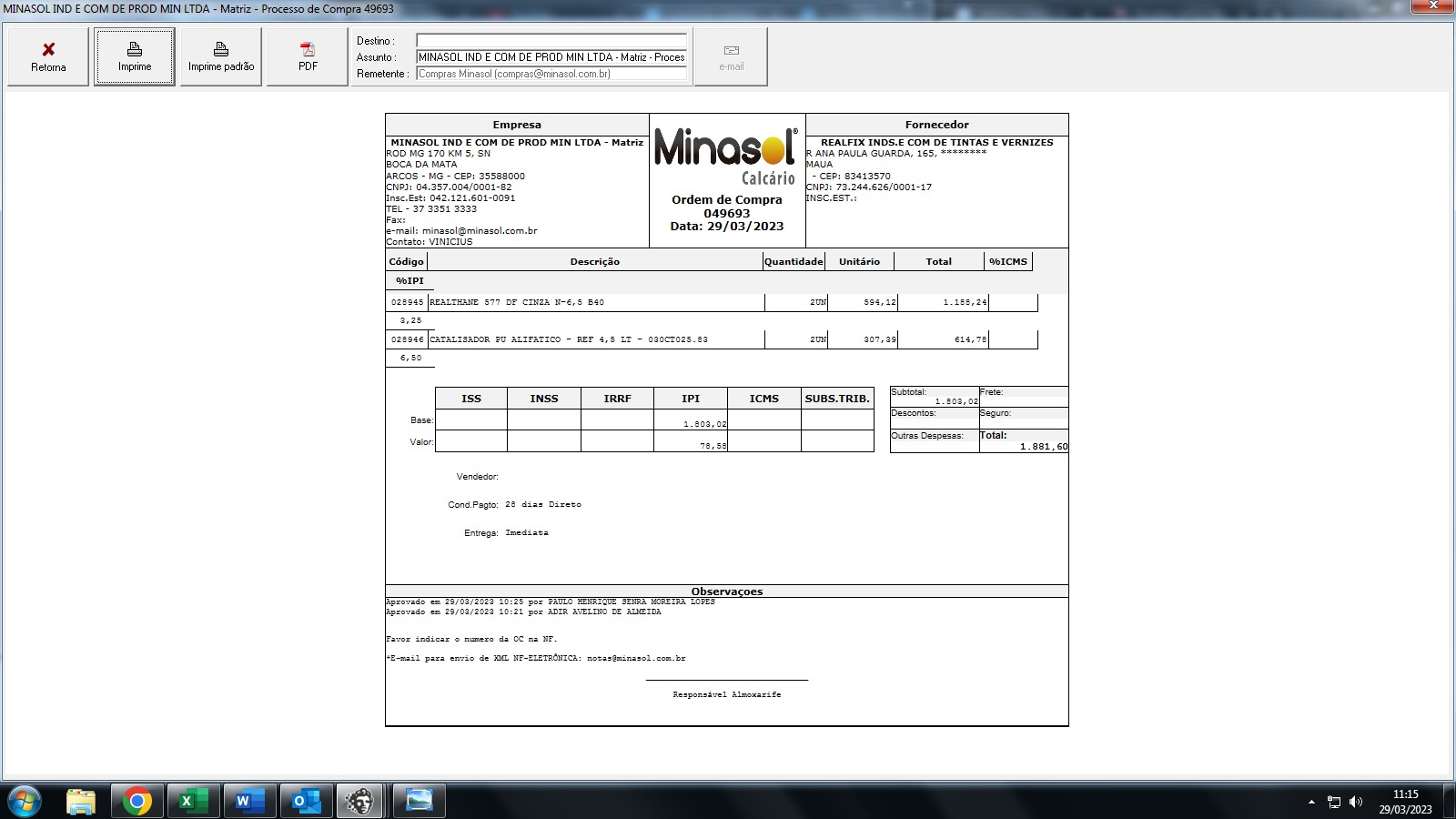Expand hidden system tray icons
The width and height of the screenshot is (1456, 819).
point(1311,802)
